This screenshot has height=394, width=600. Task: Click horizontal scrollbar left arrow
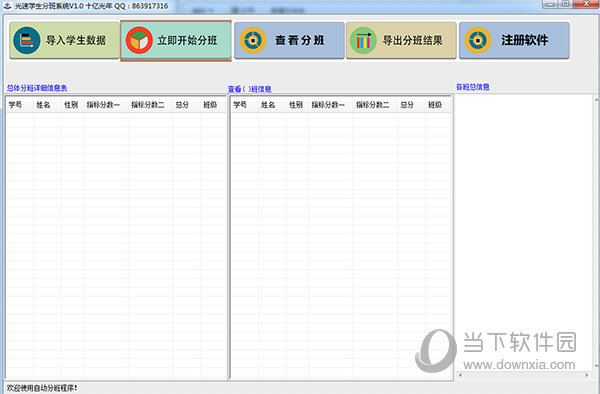coord(460,375)
